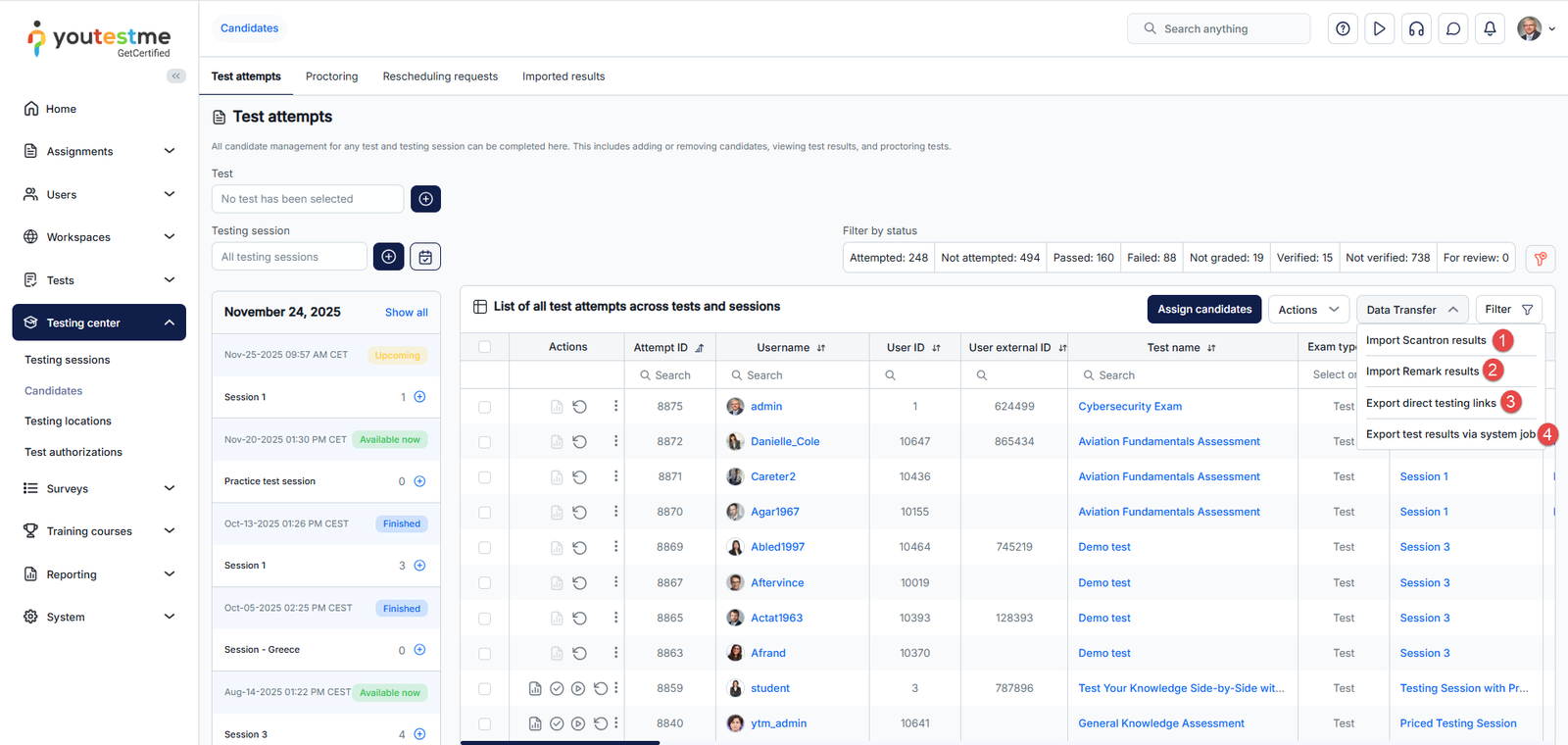
Task: Open the Actions dropdown
Action: (1307, 310)
